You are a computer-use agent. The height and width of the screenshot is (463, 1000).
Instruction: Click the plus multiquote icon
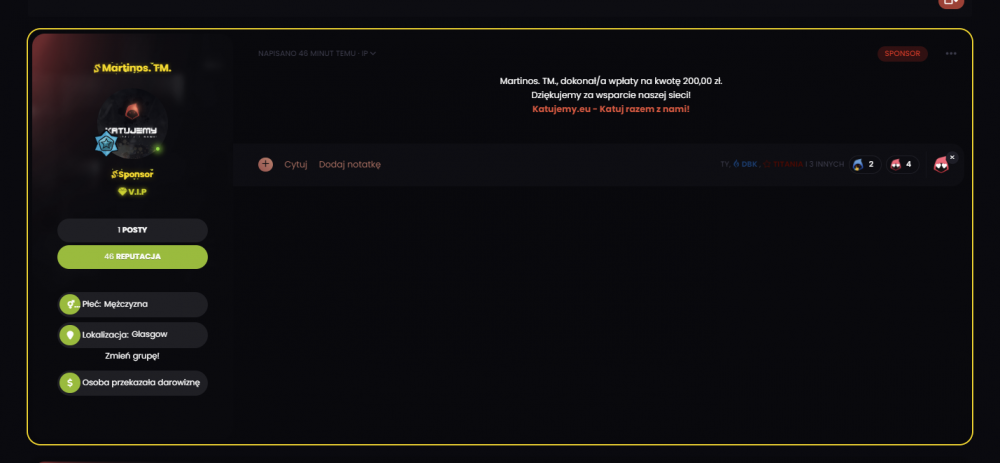265,165
